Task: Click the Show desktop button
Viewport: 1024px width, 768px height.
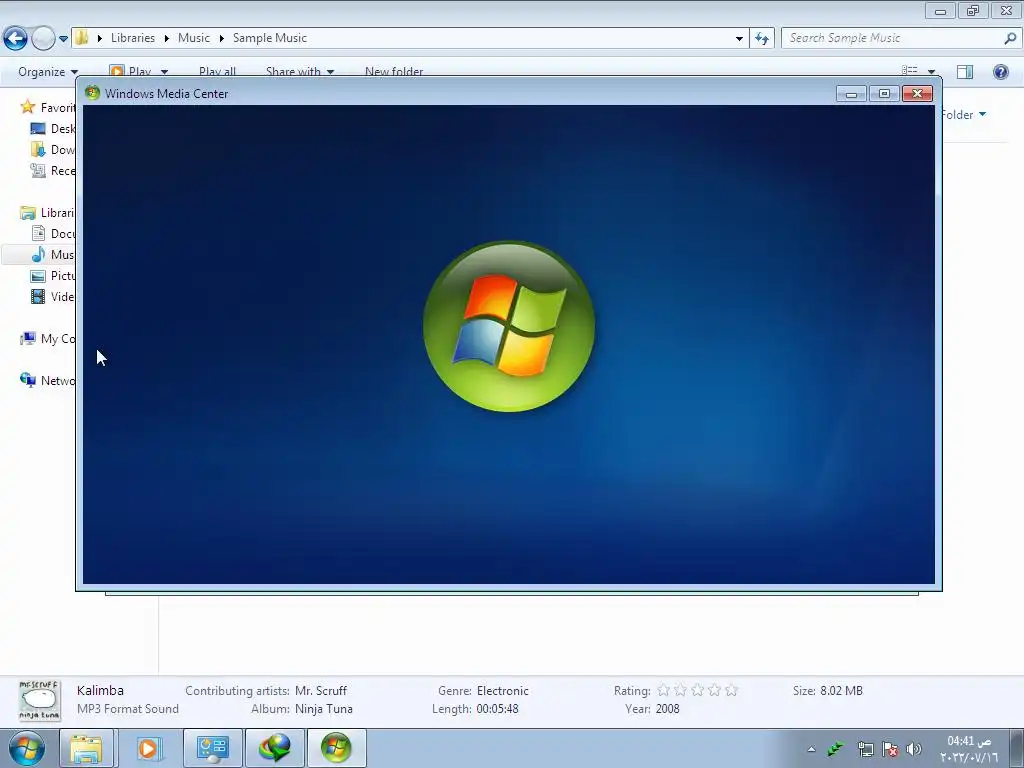Action: (x=1017, y=748)
